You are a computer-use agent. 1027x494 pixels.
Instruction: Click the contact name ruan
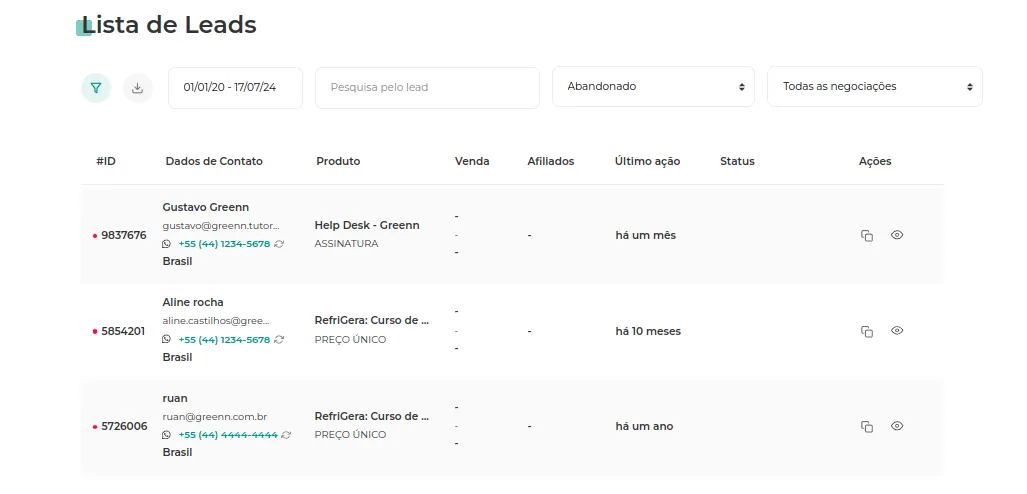coord(175,398)
